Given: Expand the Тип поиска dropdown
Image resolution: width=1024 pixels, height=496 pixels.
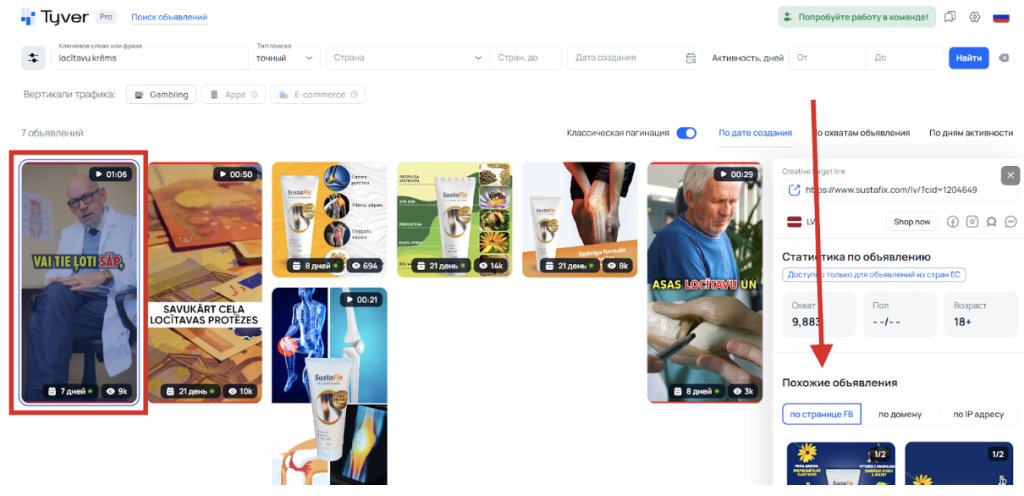Looking at the screenshot, I should tap(284, 58).
